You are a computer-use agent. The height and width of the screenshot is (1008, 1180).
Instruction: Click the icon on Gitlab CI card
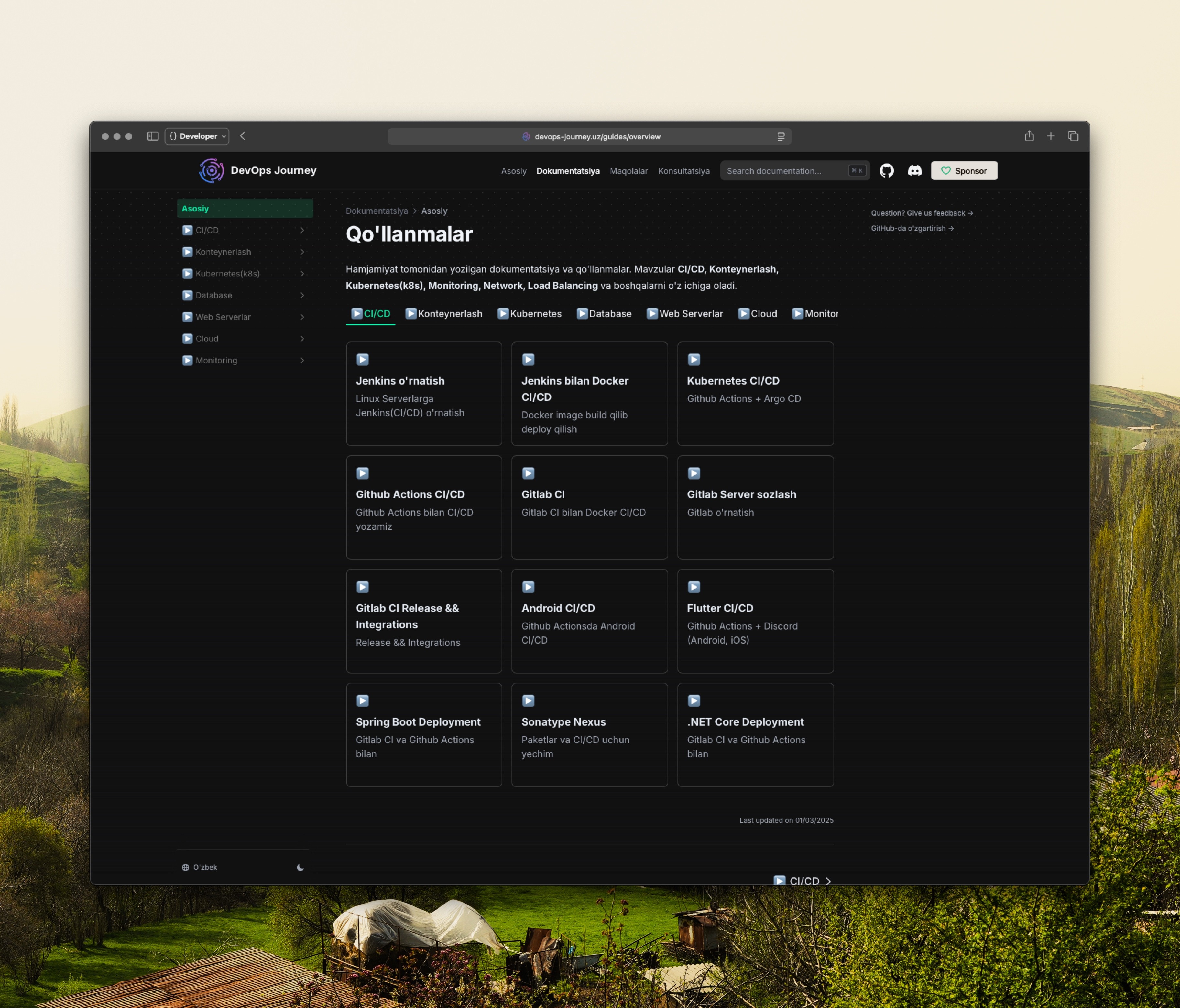coord(529,473)
